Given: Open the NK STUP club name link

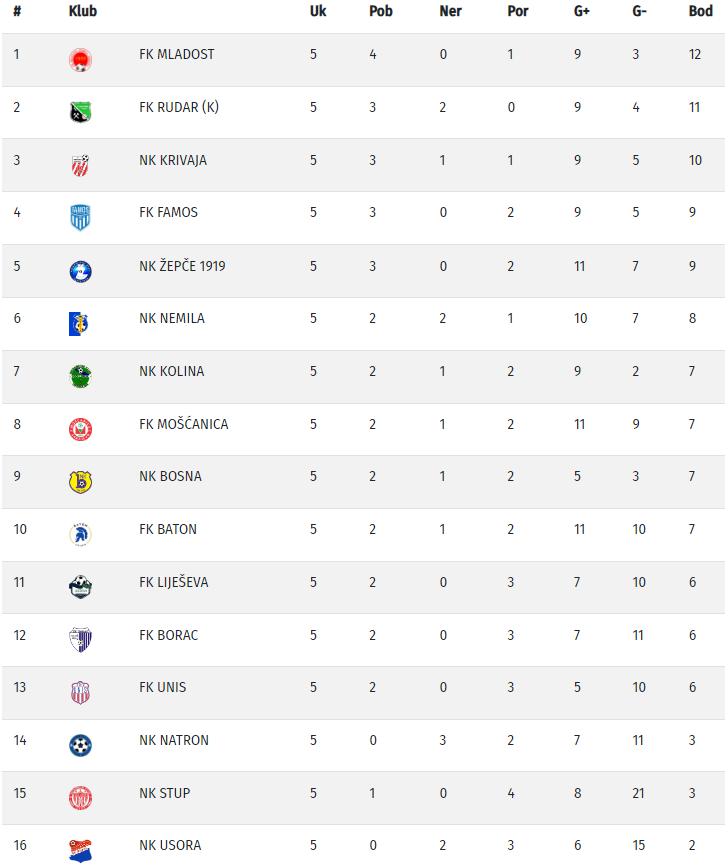Looking at the screenshot, I should click(164, 793).
